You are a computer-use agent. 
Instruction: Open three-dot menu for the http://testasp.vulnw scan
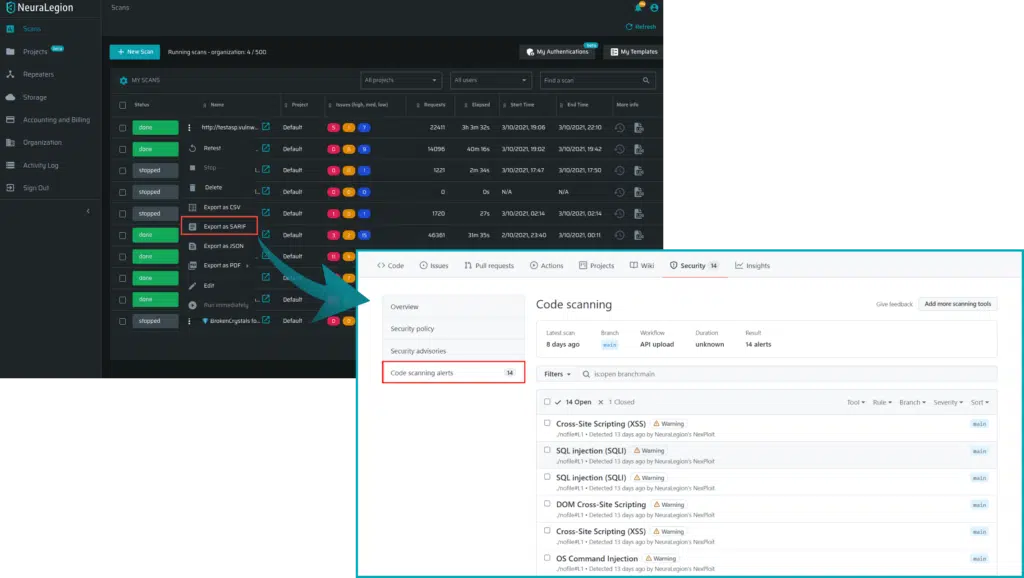click(189, 128)
